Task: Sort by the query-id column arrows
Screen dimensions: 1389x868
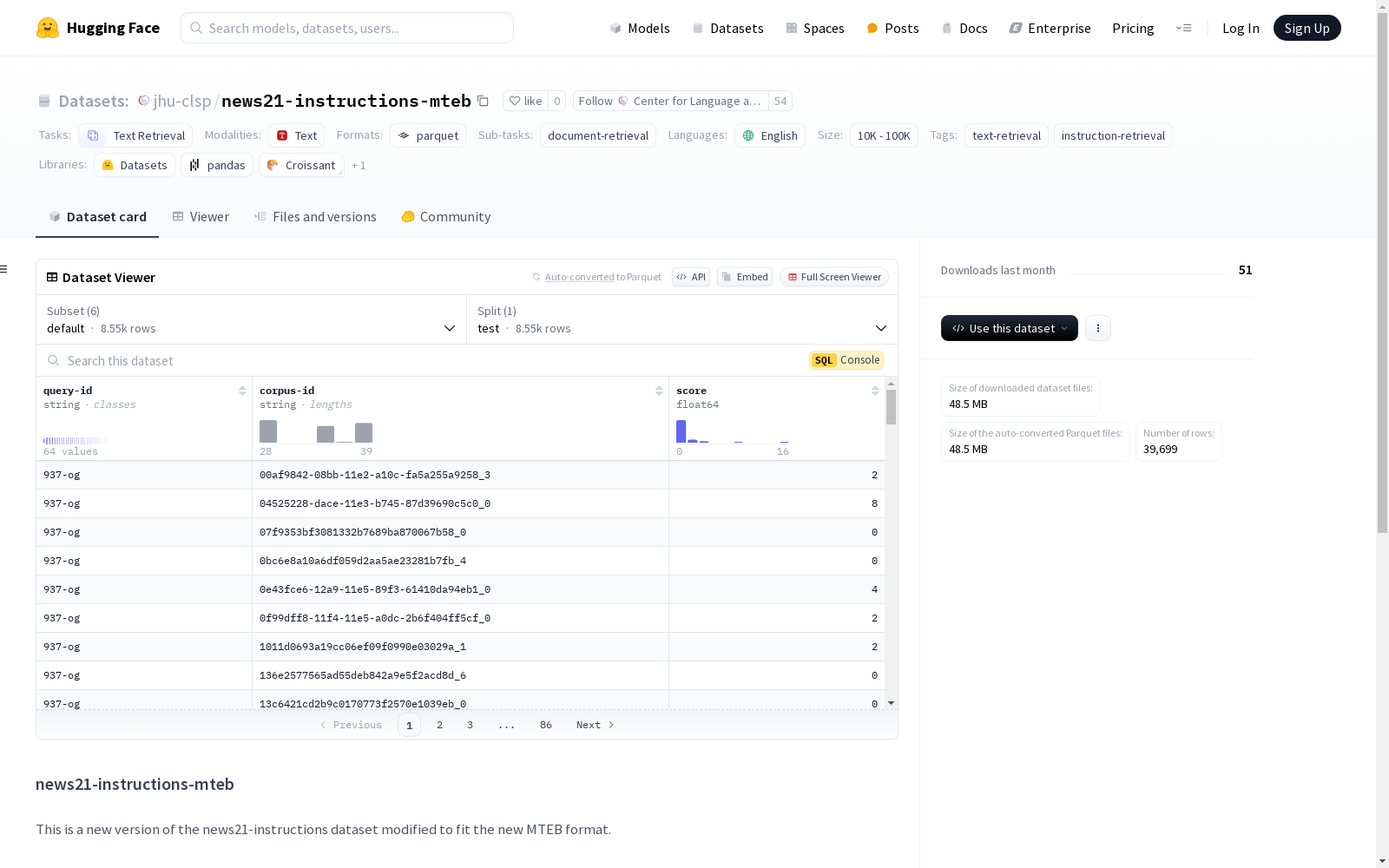Action: 242,391
